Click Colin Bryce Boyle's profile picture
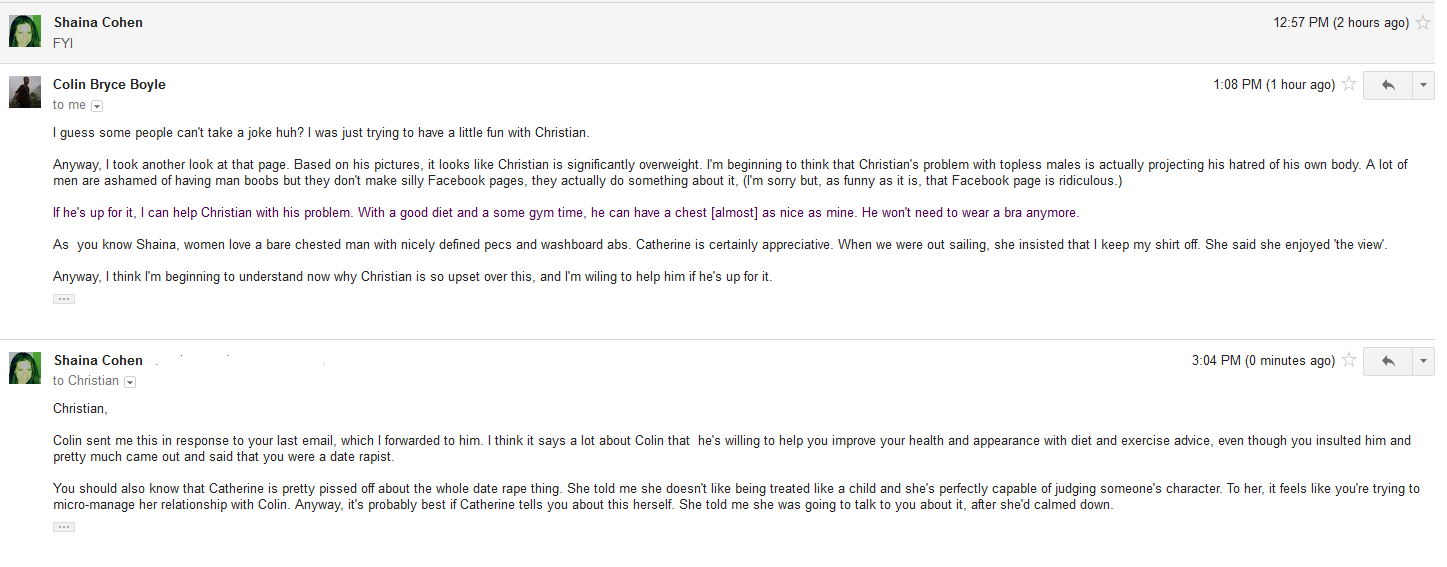1447x567 pixels. point(25,92)
